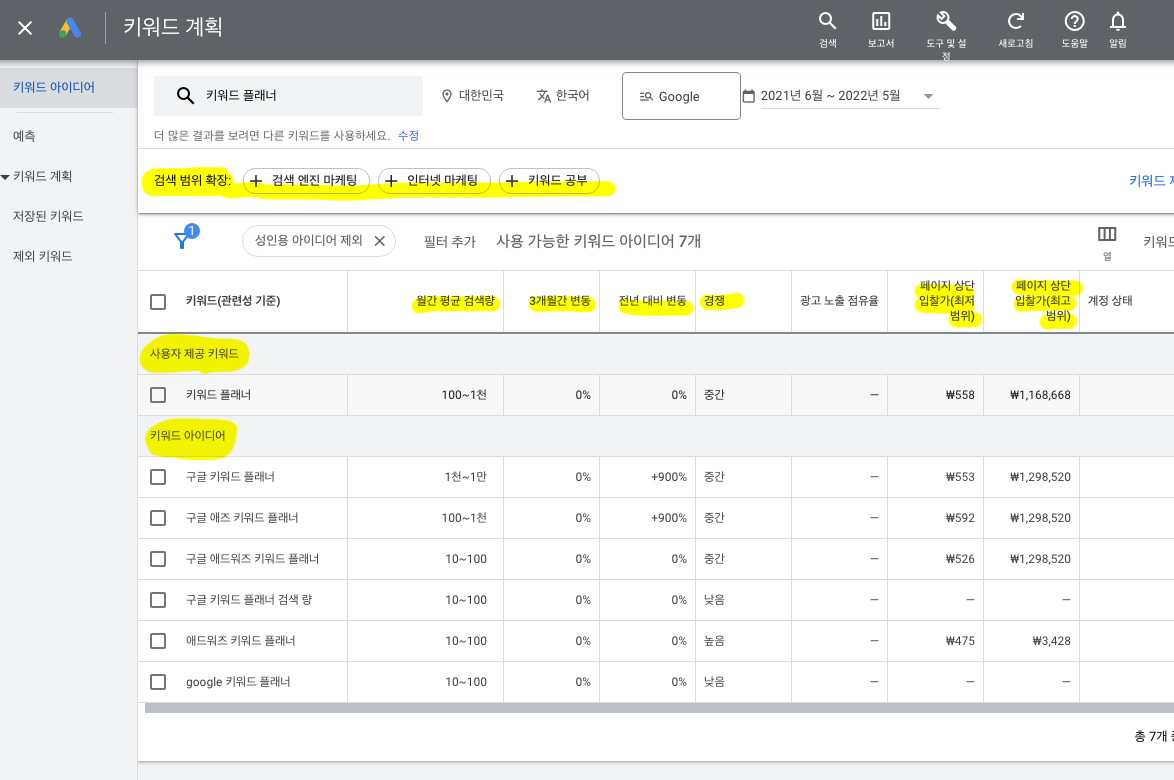Click 필터 추가 to add a filter
1174x780 pixels.
tap(449, 241)
